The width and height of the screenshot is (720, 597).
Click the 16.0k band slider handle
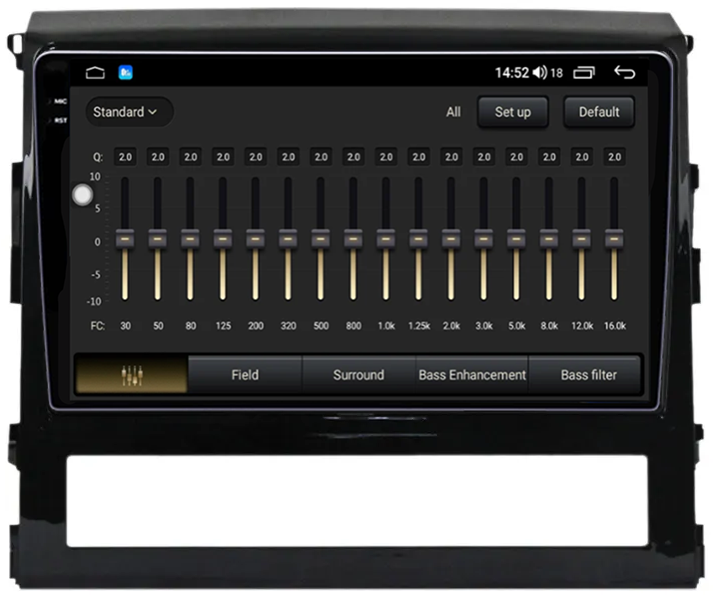pyautogui.click(x=614, y=239)
